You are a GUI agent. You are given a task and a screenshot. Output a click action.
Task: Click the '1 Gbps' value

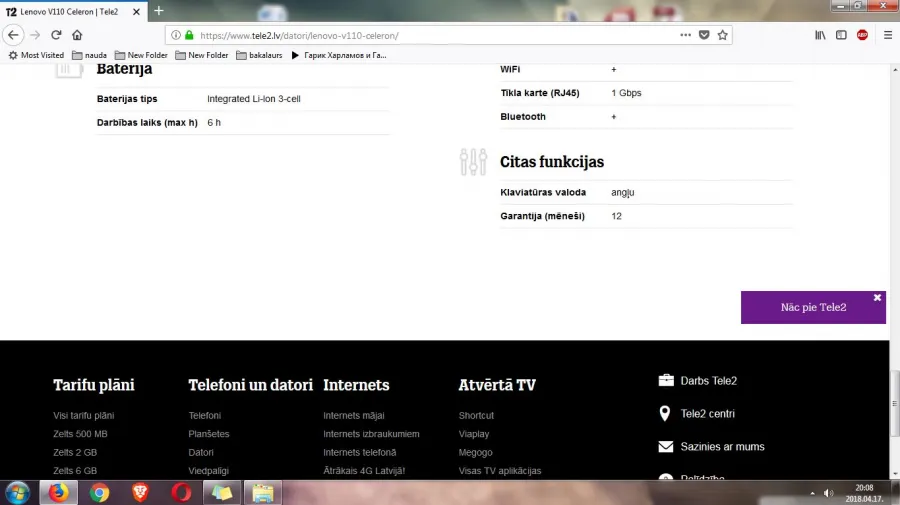626,93
